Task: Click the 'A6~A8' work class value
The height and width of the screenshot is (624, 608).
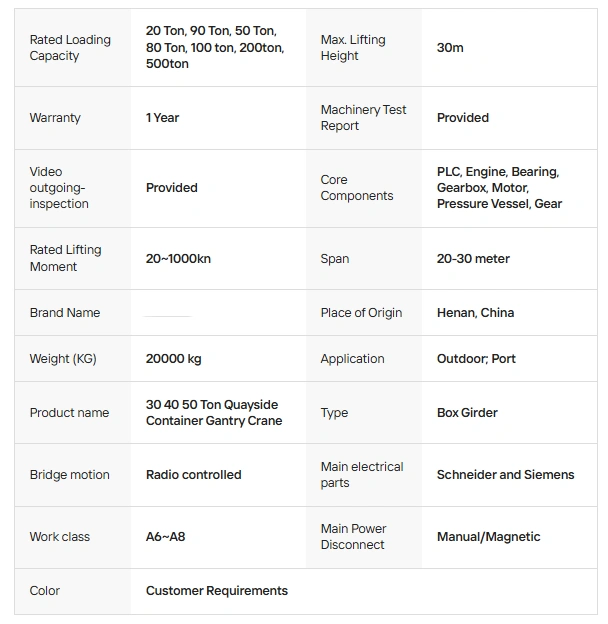Action: coord(166,537)
